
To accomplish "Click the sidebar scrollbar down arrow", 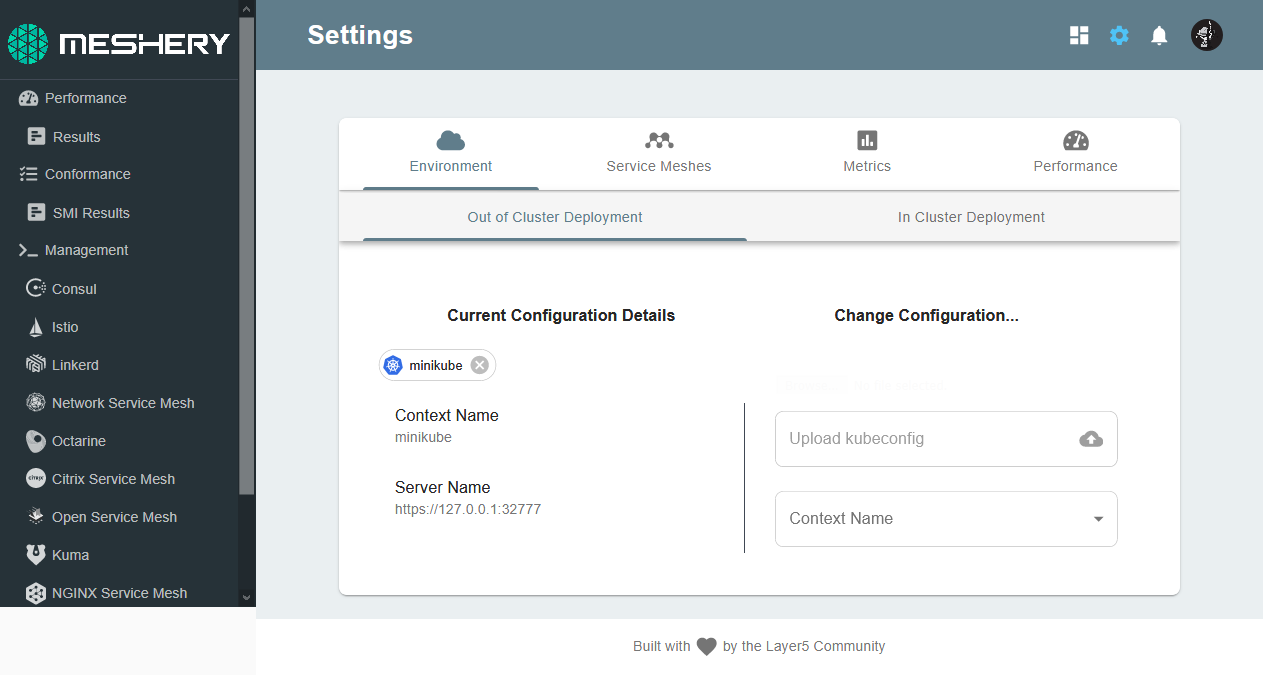I will tap(247, 597).
